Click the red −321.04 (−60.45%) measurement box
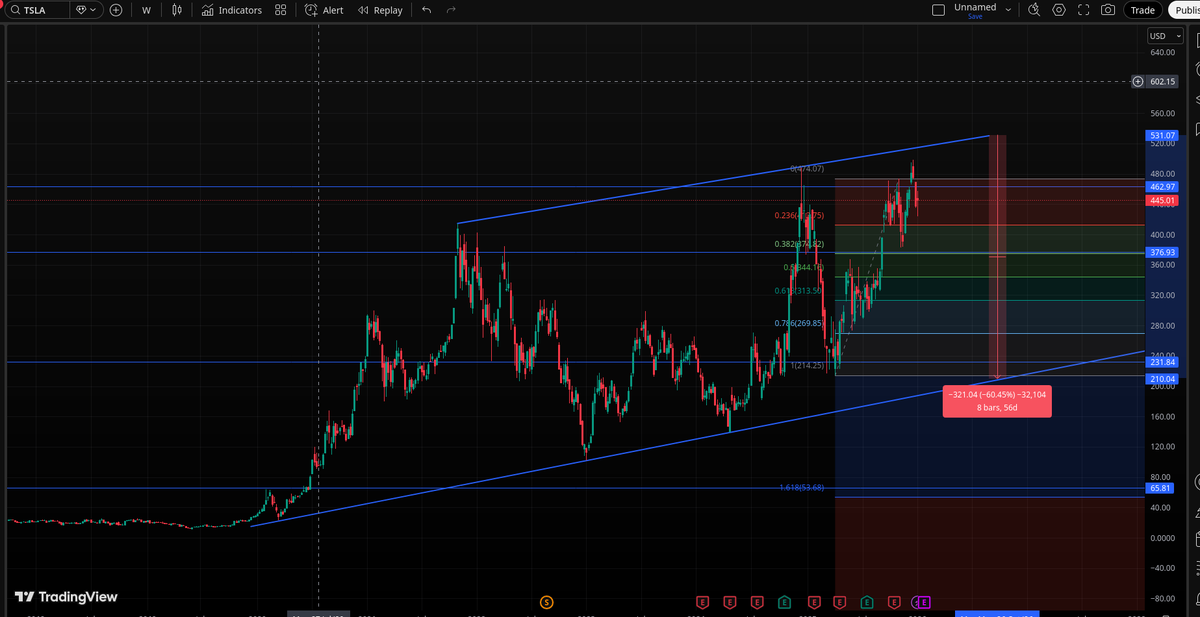 pos(997,401)
